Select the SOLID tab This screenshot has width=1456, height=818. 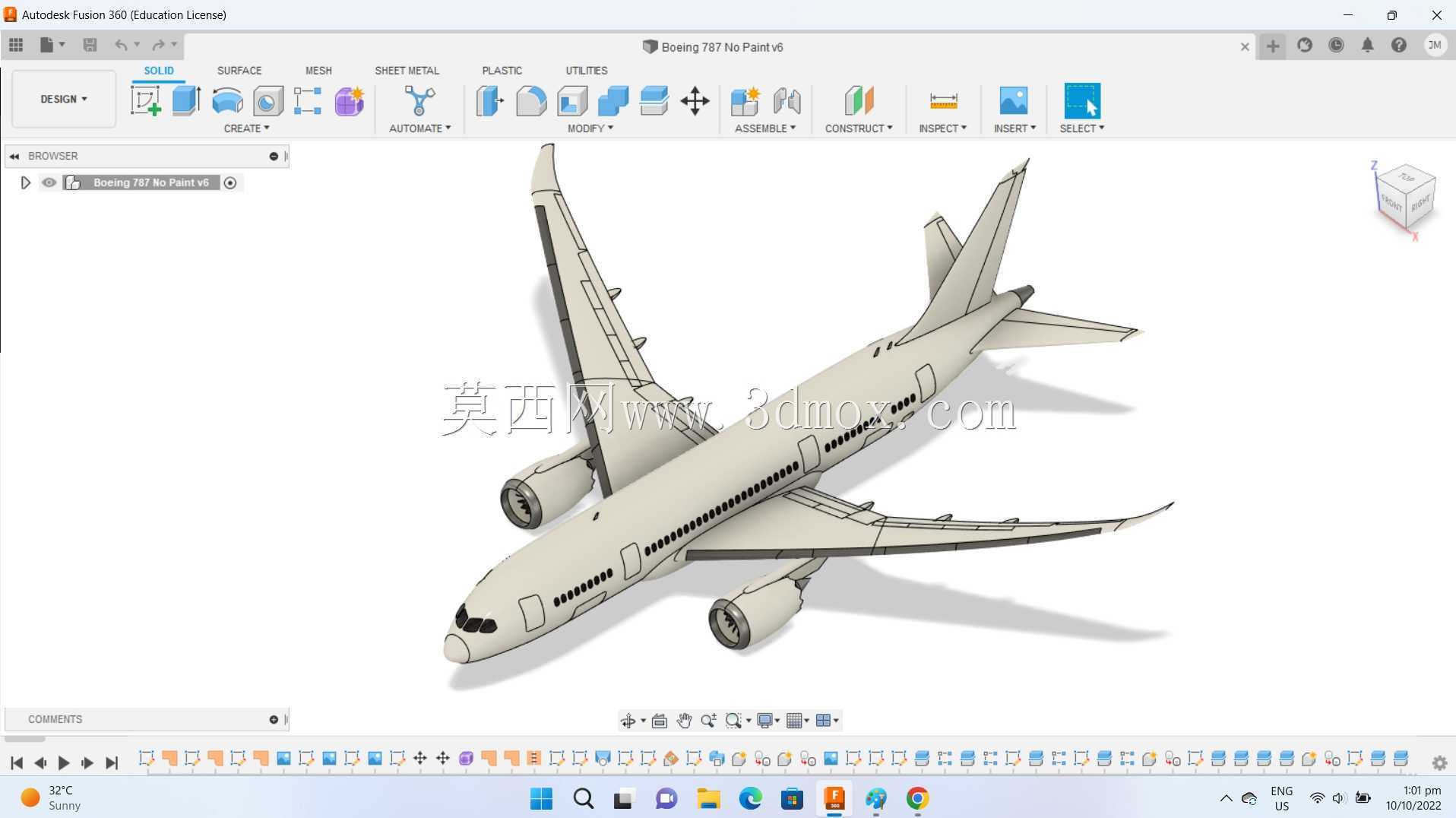159,71
